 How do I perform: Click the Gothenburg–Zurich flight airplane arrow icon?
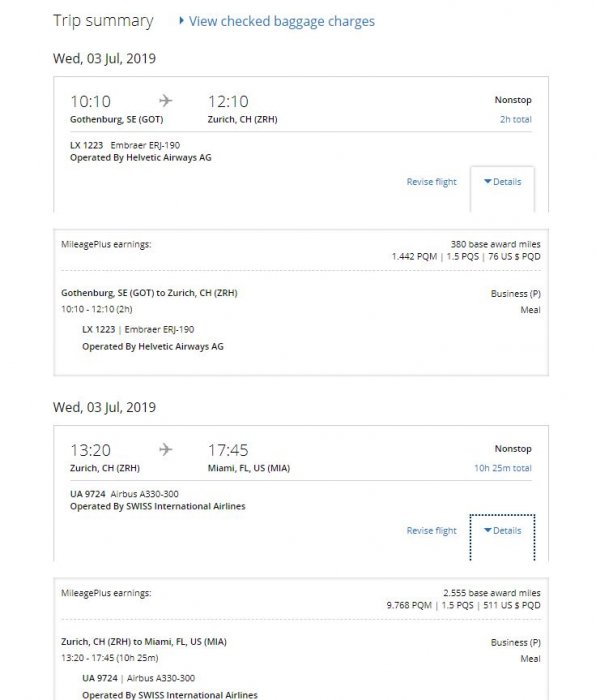[166, 100]
